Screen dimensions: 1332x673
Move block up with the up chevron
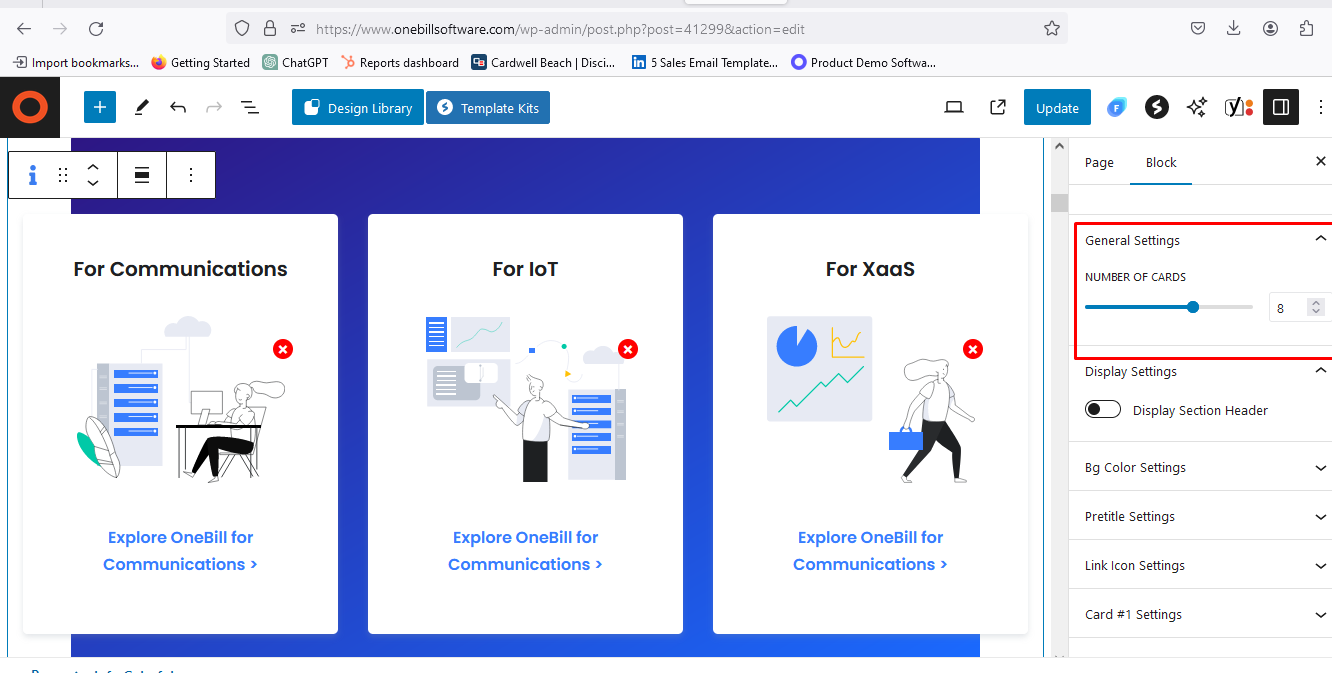click(x=93, y=166)
